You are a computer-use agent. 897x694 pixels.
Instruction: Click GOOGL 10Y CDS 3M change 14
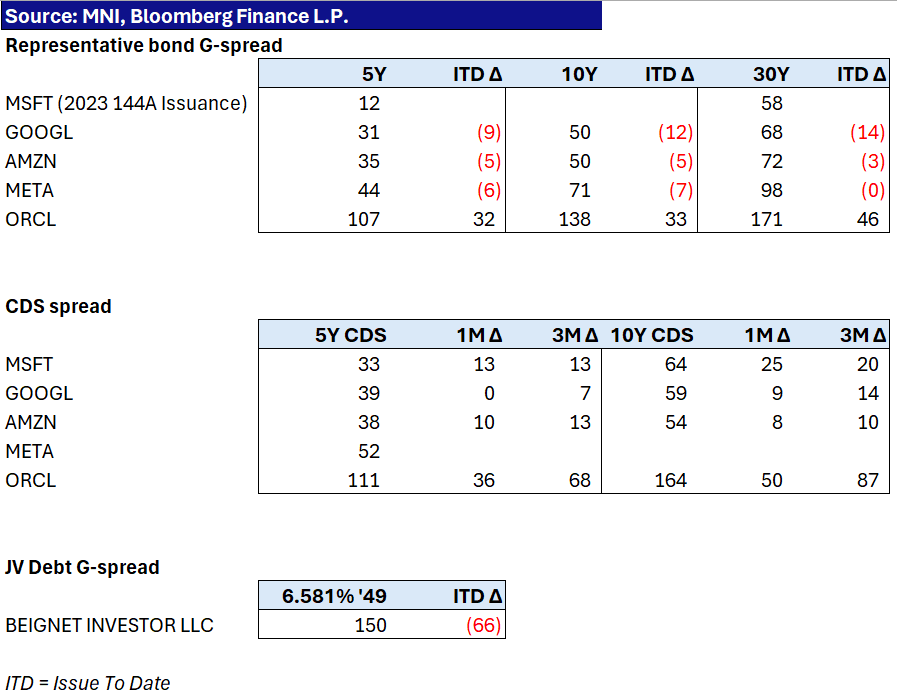click(868, 394)
